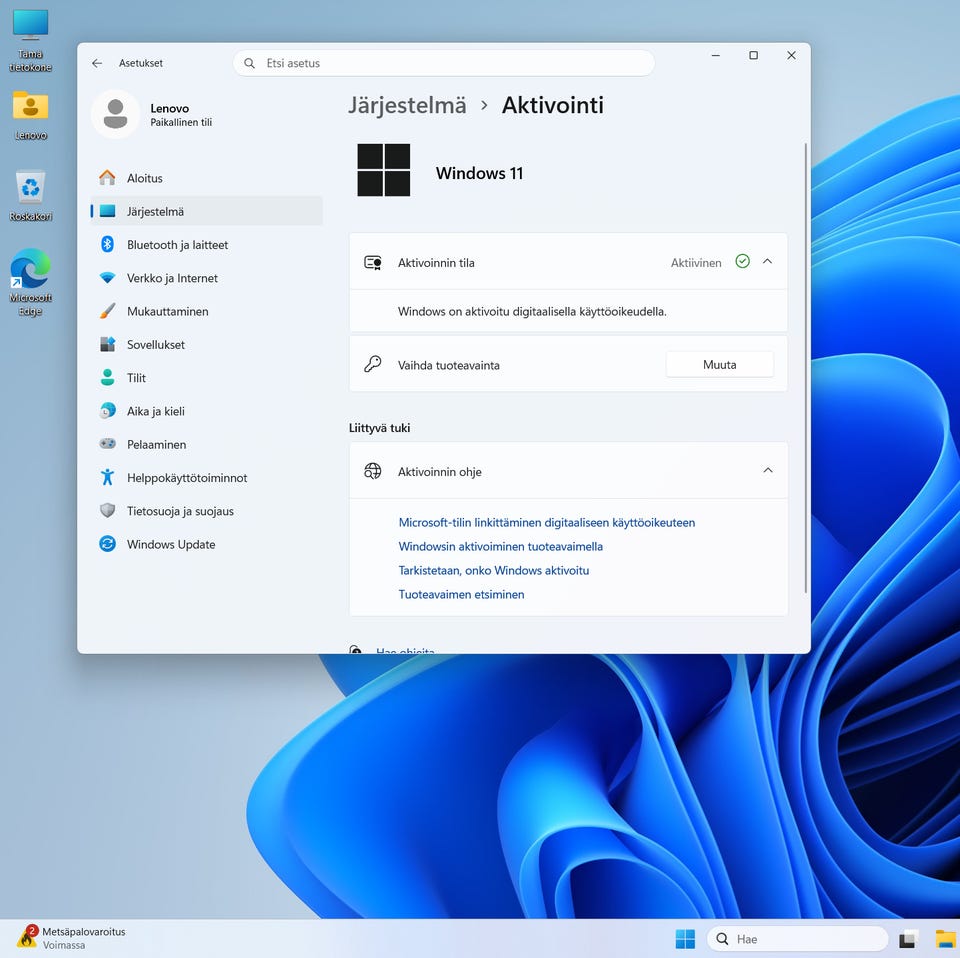The height and width of the screenshot is (958, 960).
Task: Open the Metsäpalovaroitus weather widget
Action: pos(71,938)
